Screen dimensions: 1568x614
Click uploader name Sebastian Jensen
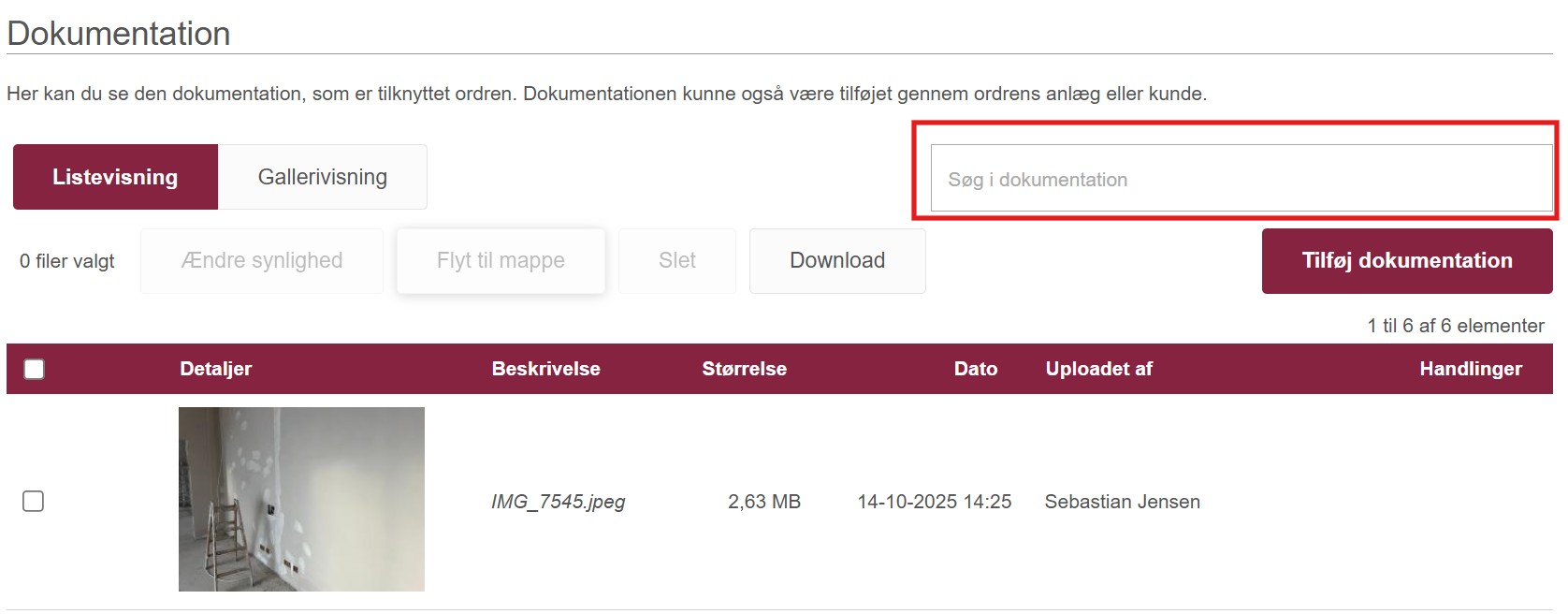1122,502
